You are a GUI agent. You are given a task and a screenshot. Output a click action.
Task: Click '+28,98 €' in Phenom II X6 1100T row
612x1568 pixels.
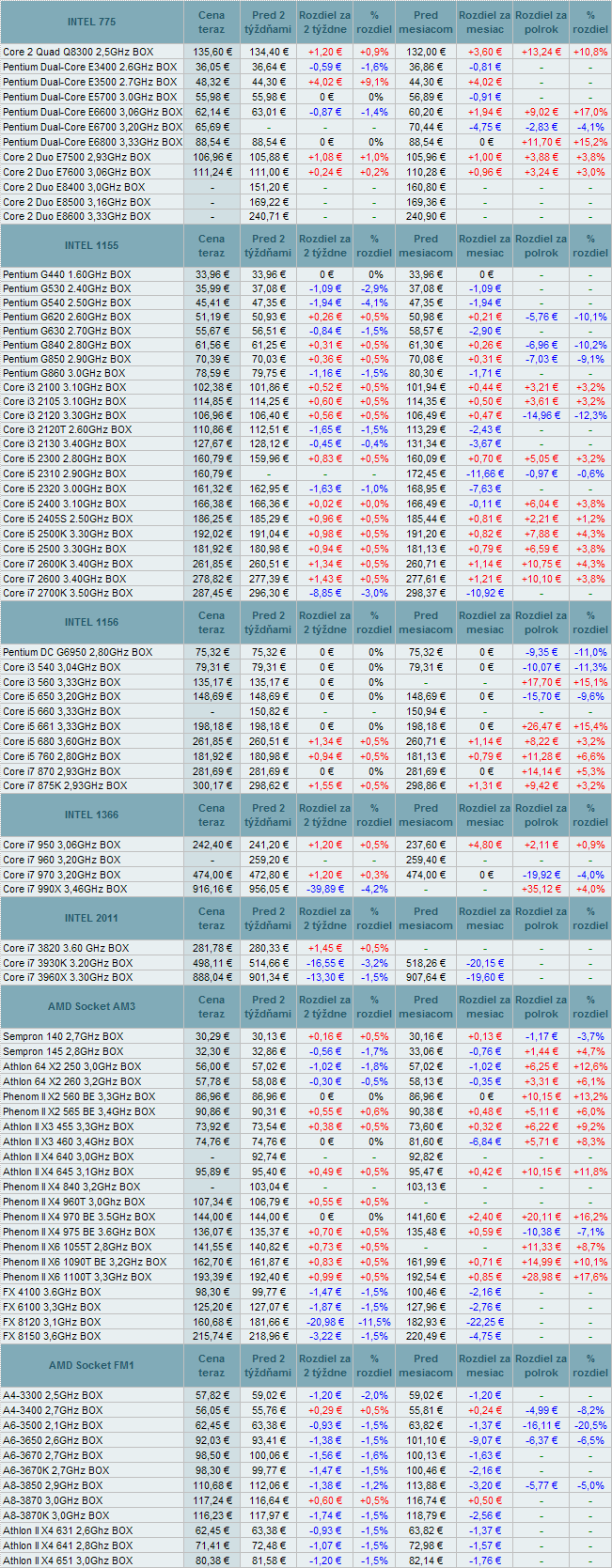[541, 1277]
